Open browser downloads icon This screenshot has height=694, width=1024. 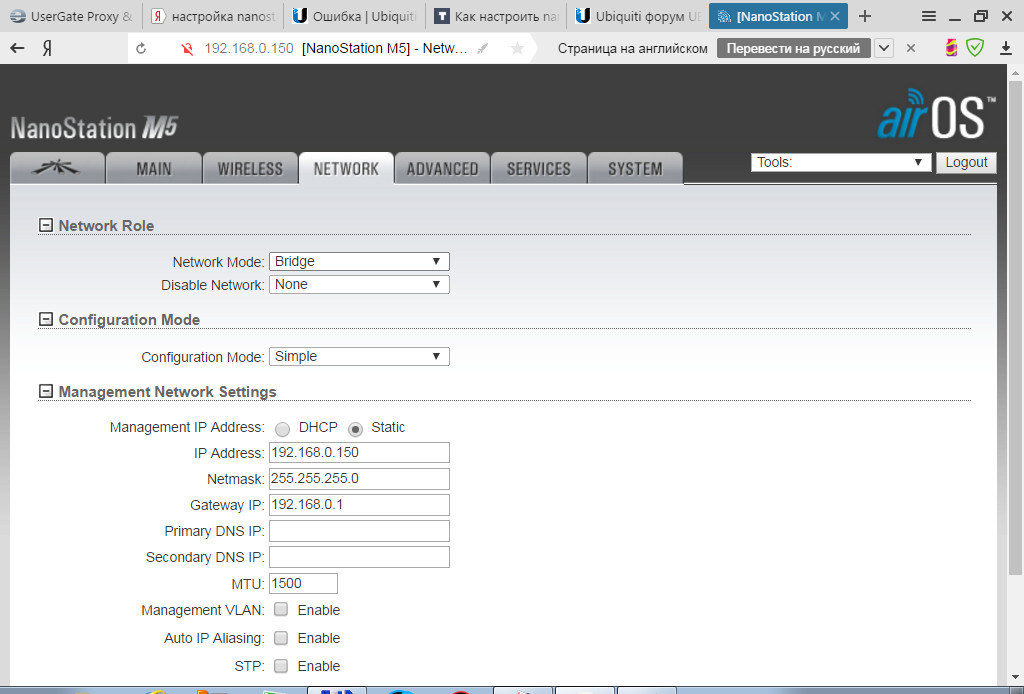point(1006,48)
